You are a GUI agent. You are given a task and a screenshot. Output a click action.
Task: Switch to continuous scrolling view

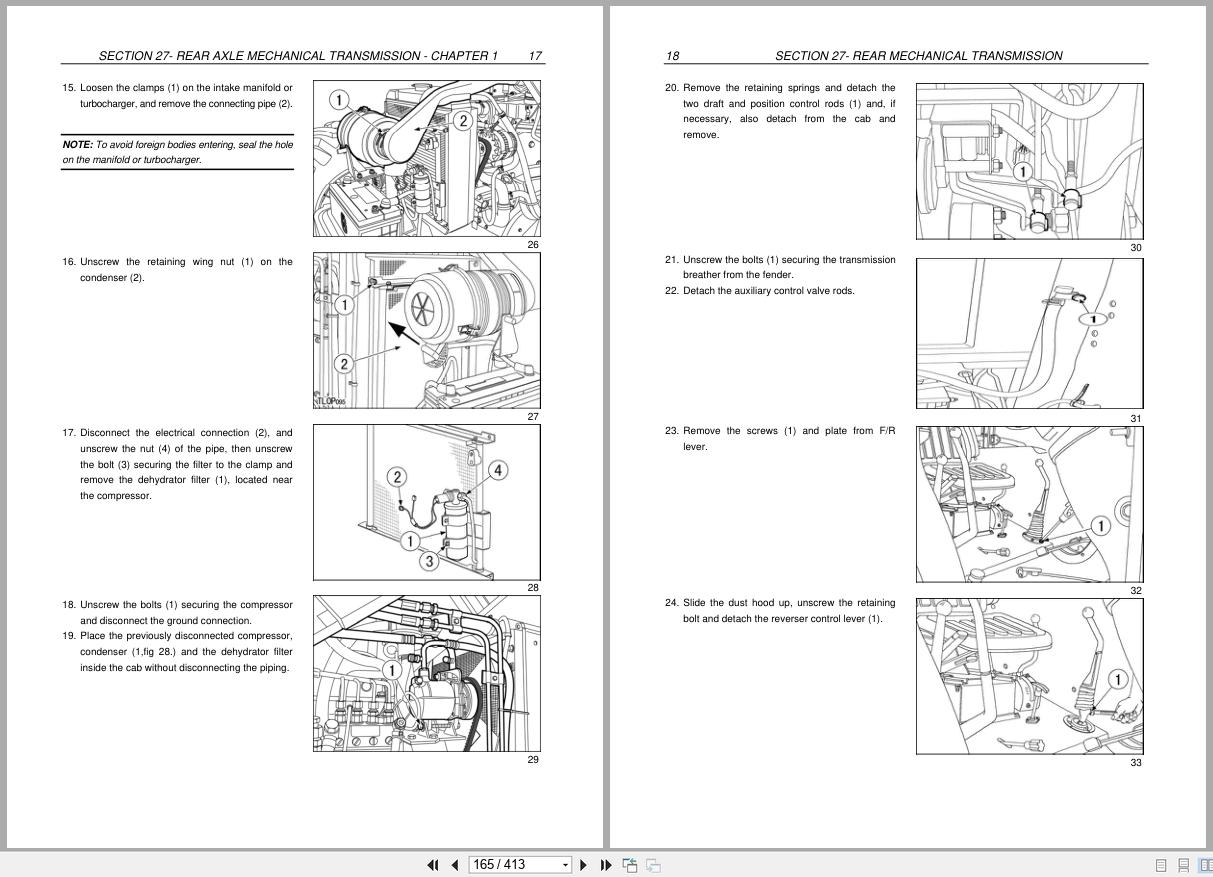click(1183, 866)
